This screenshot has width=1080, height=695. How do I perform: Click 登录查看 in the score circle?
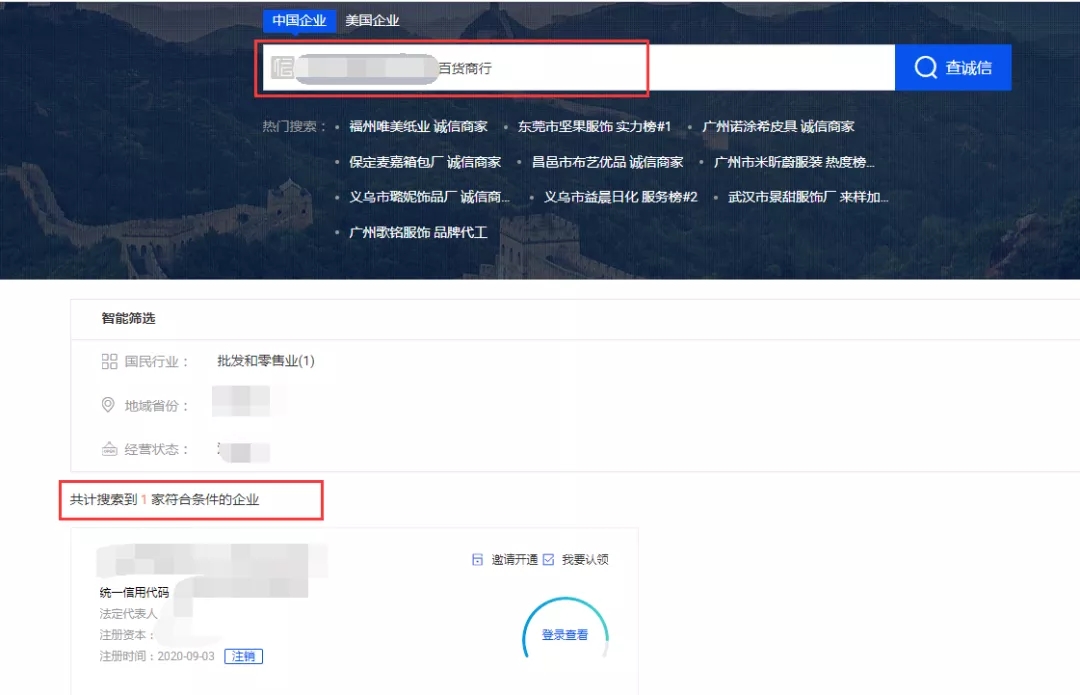[x=565, y=634]
